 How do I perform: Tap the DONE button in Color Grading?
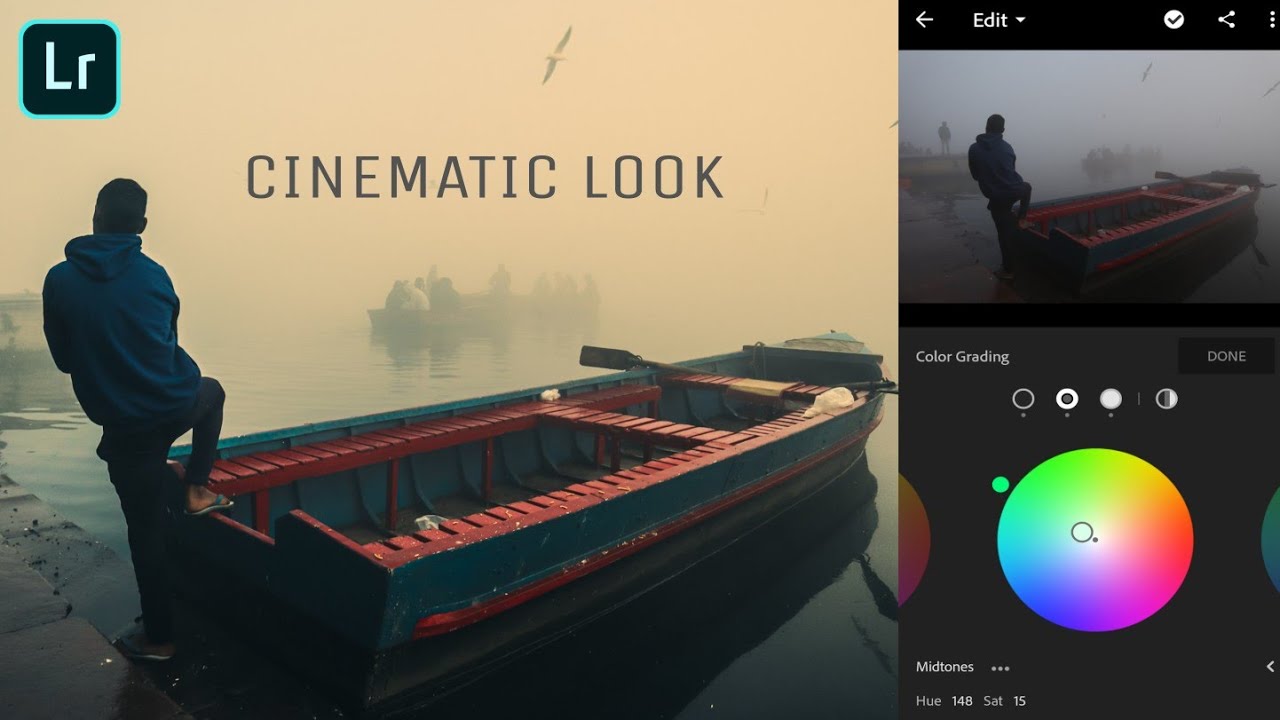tap(1226, 356)
